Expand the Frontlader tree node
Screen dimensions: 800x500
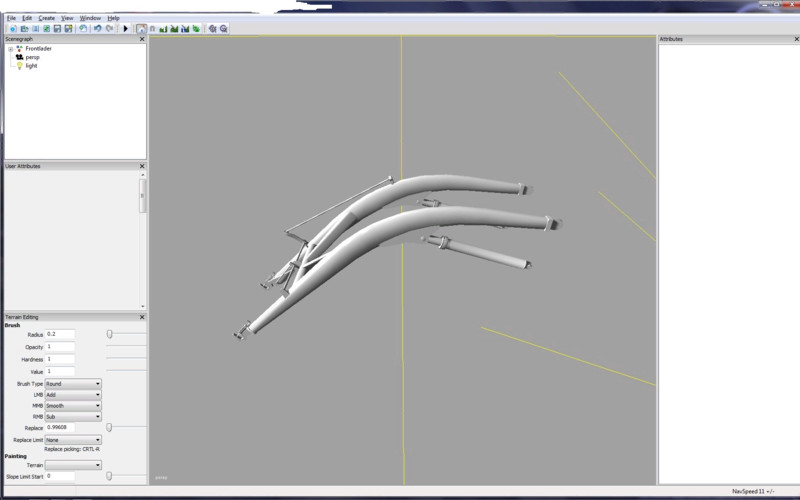click(10, 49)
